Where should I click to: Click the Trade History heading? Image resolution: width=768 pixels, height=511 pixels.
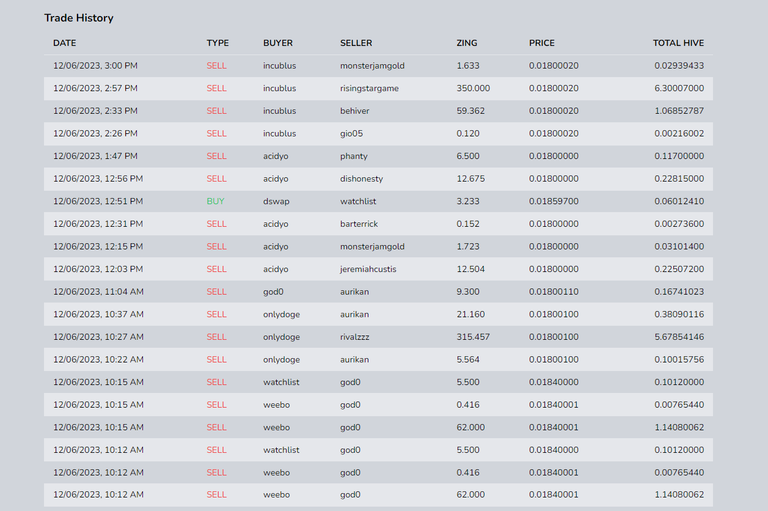(79, 18)
